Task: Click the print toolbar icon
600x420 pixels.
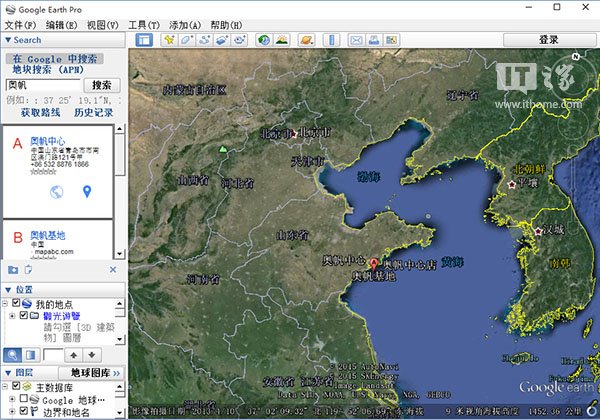Action: tap(374, 40)
